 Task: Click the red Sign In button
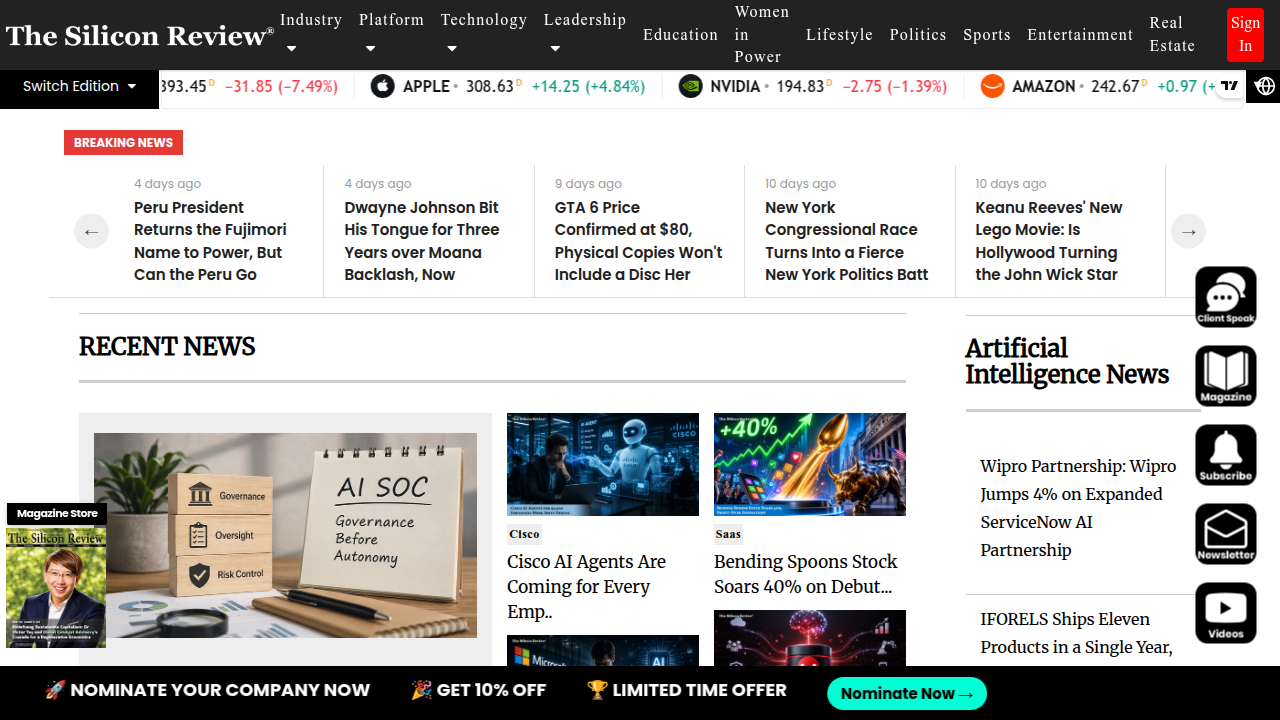pos(1245,34)
